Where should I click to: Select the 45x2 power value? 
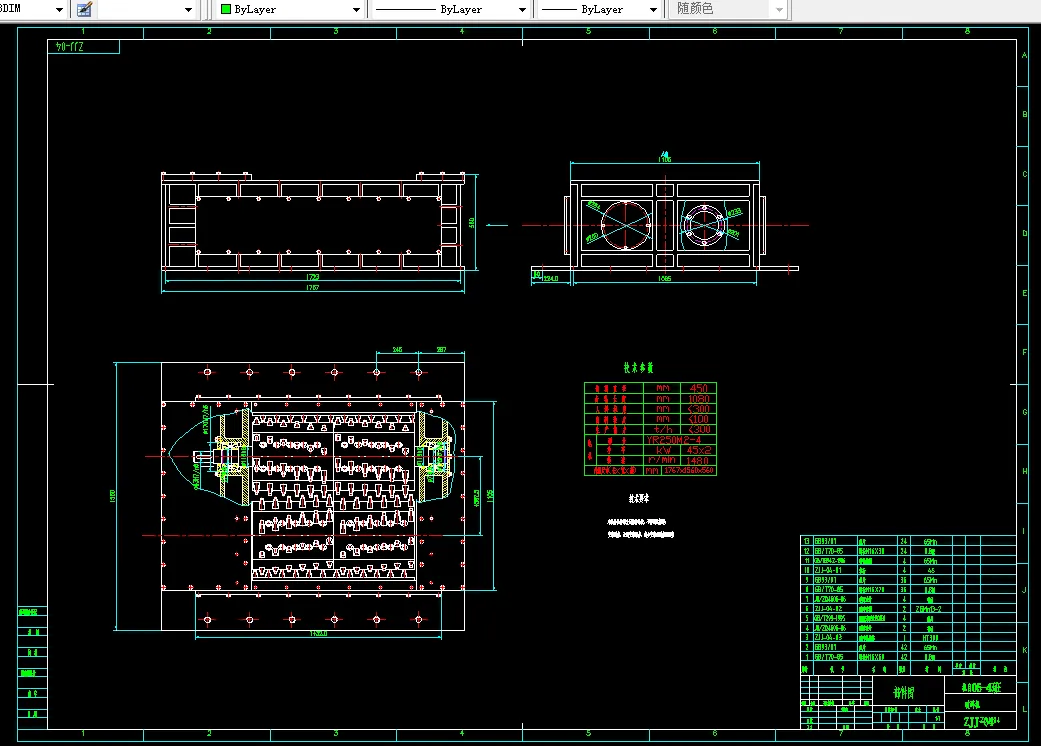tap(699, 450)
